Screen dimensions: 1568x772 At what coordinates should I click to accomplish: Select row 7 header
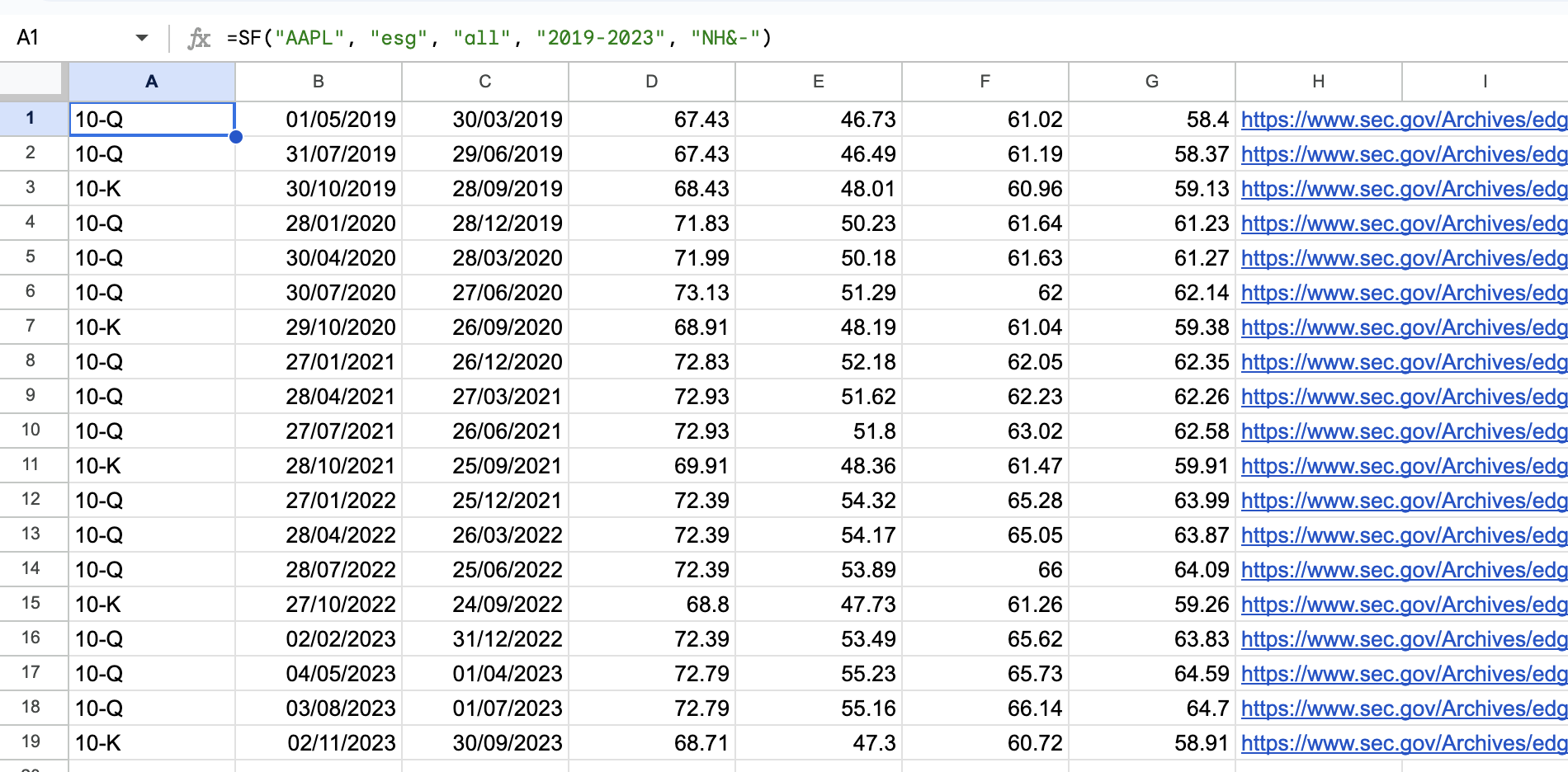click(x=34, y=327)
